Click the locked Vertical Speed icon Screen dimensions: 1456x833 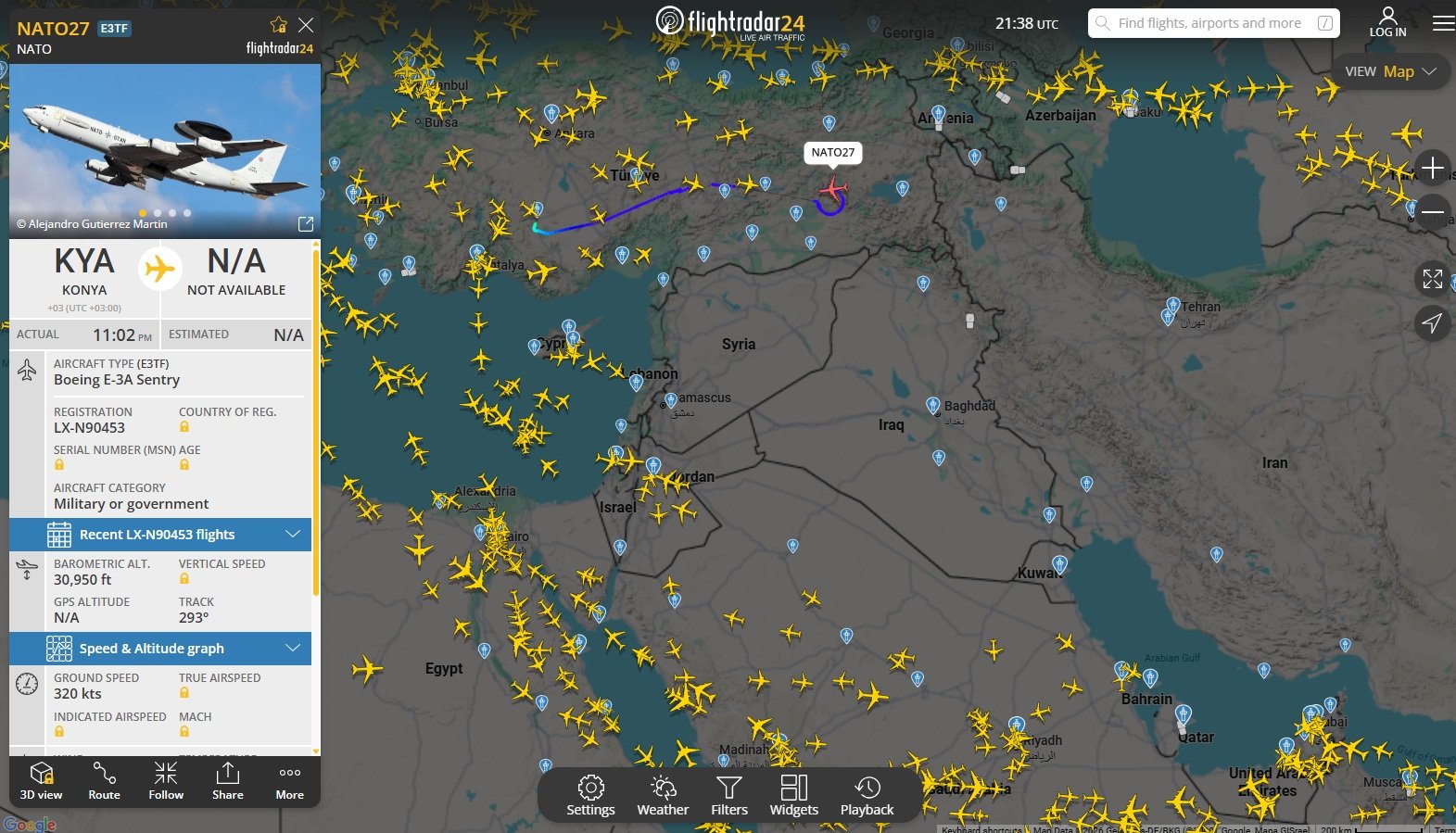click(184, 579)
